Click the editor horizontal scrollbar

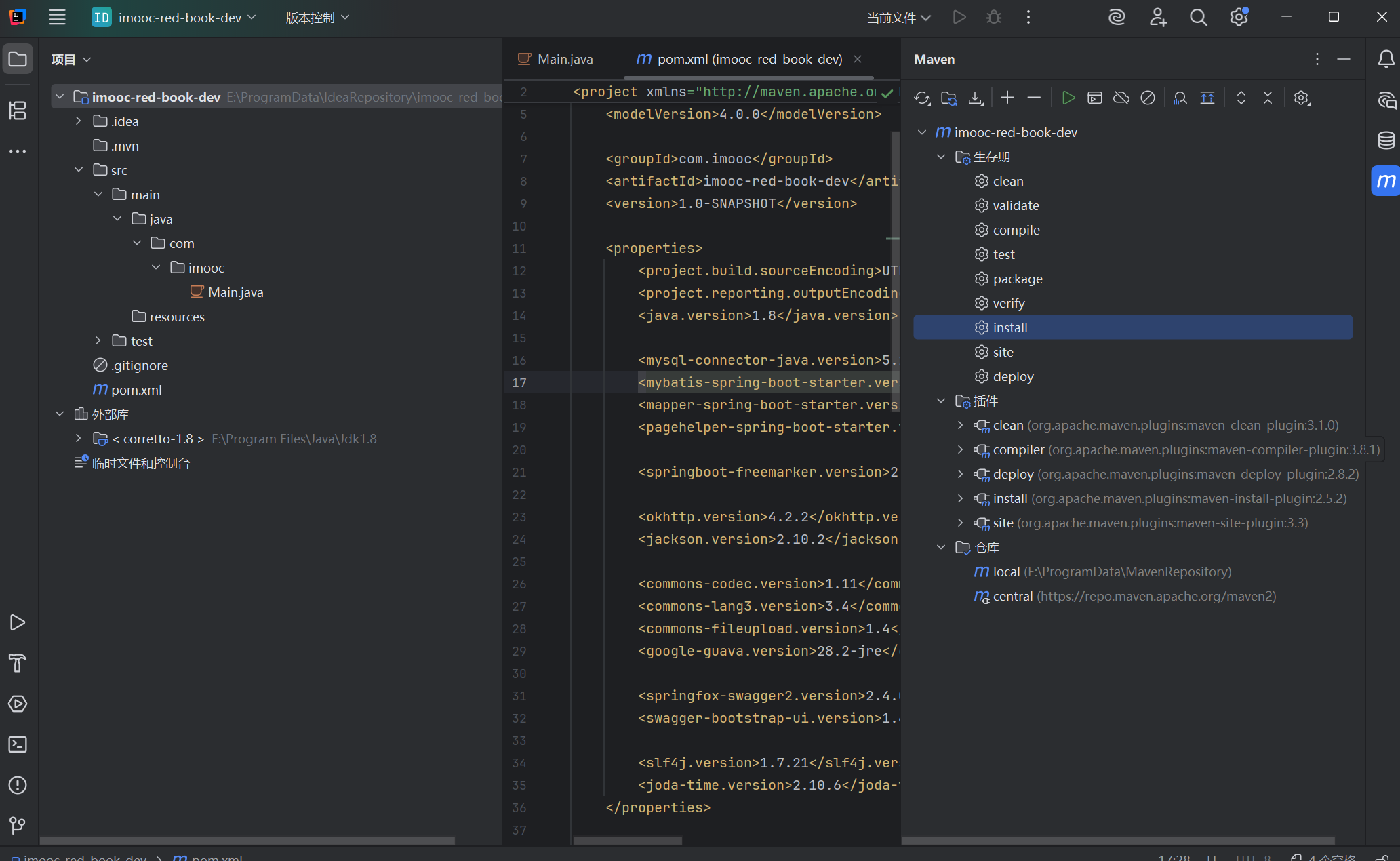pos(627,841)
